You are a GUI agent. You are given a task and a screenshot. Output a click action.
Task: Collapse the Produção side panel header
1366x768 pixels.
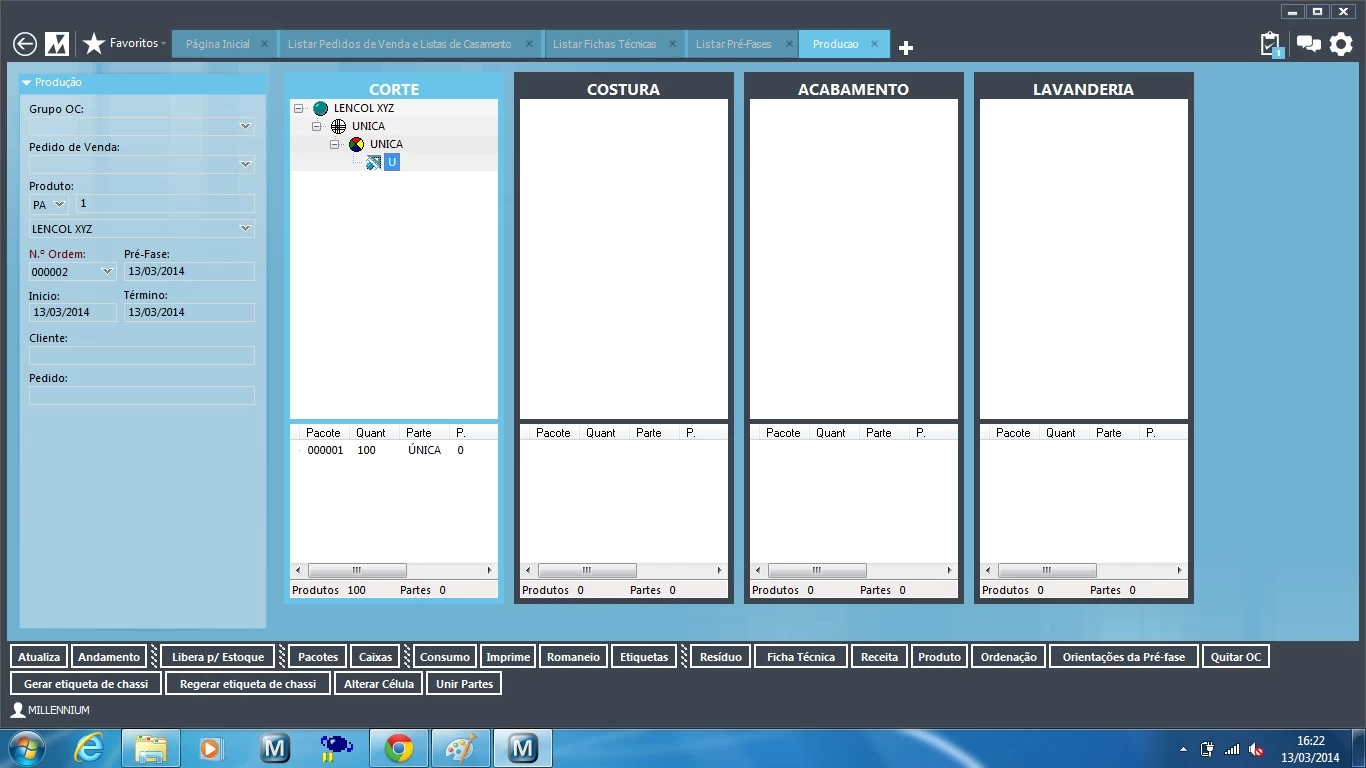coord(27,83)
